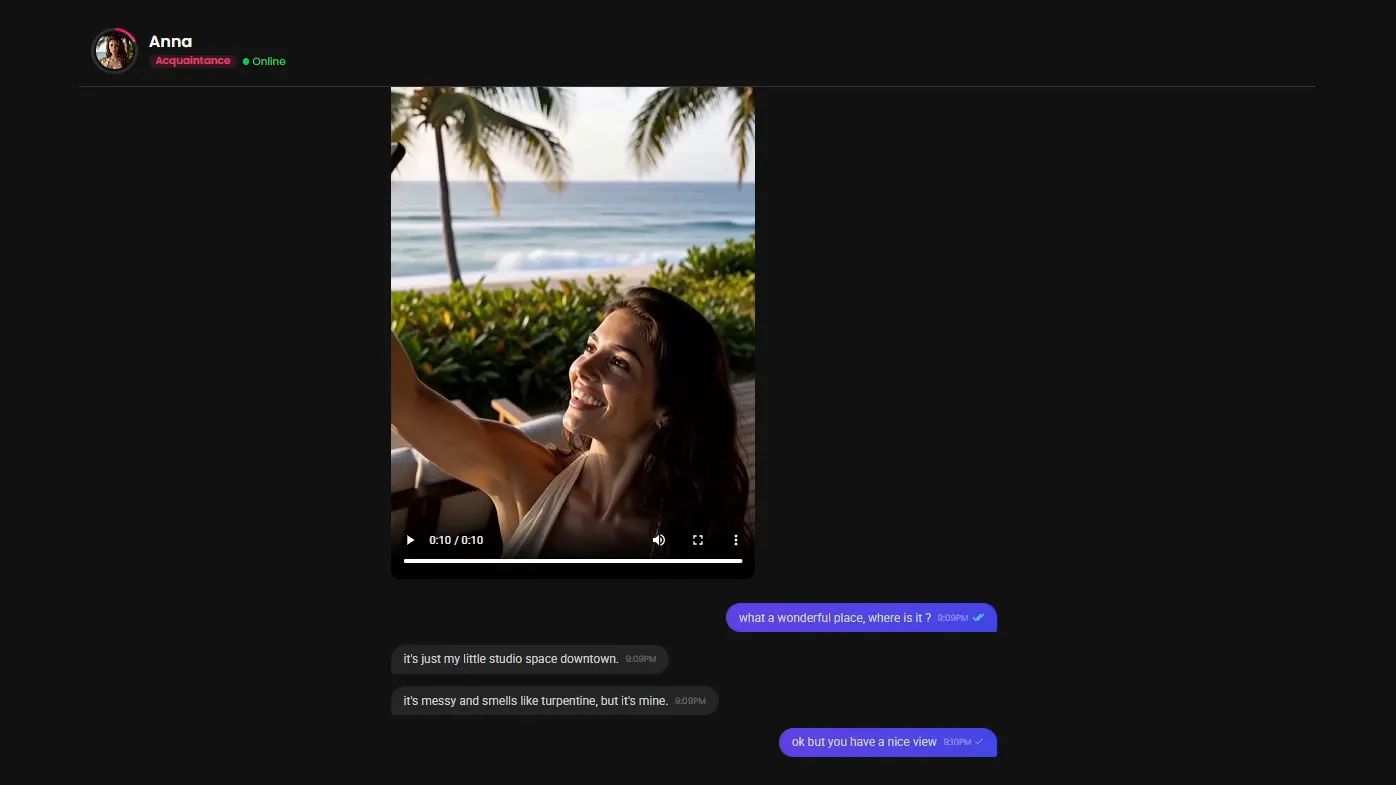Seek within the video progress bar
1396x785 pixels.
coord(573,561)
